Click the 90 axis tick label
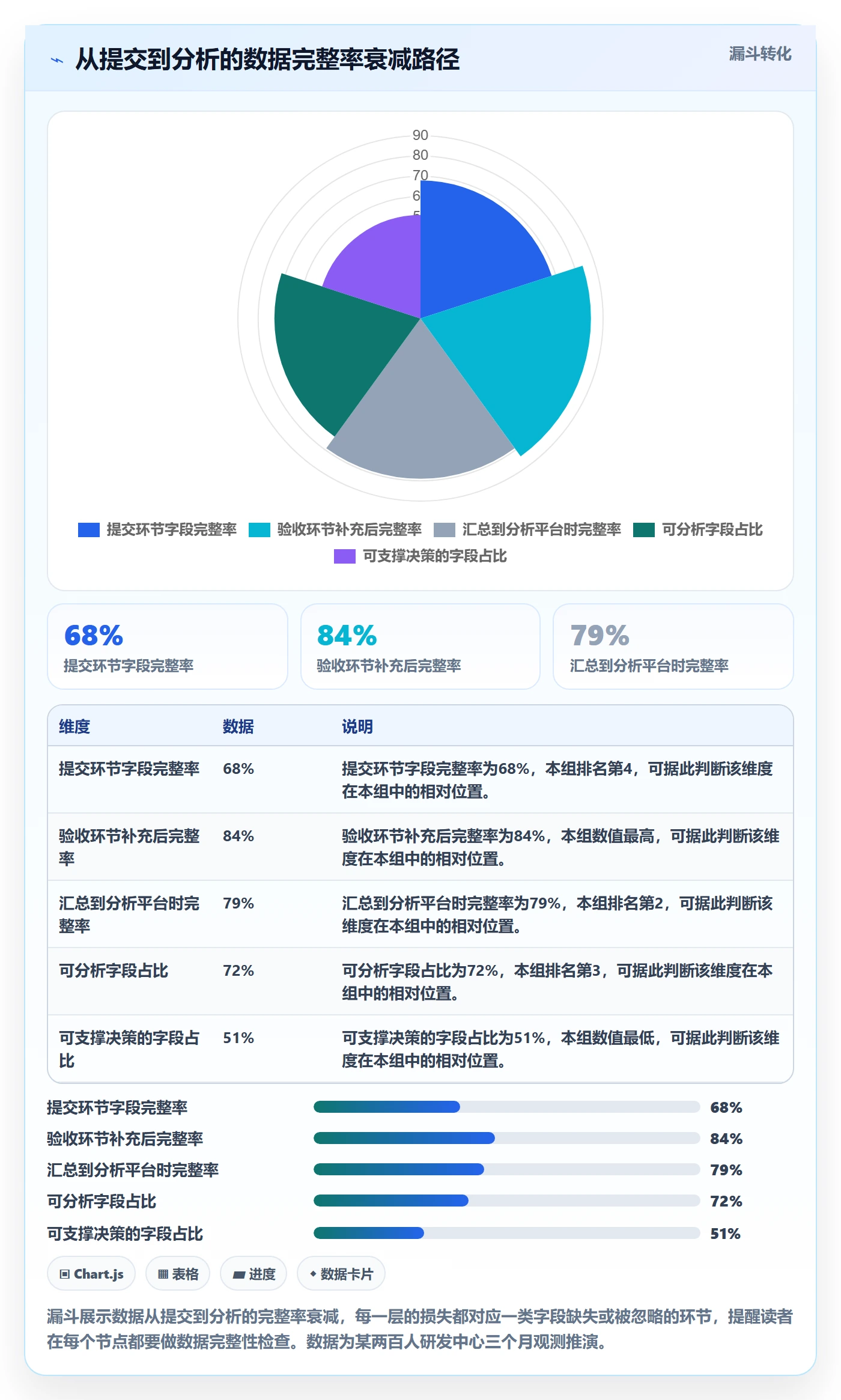The width and height of the screenshot is (841, 1400). [421, 135]
